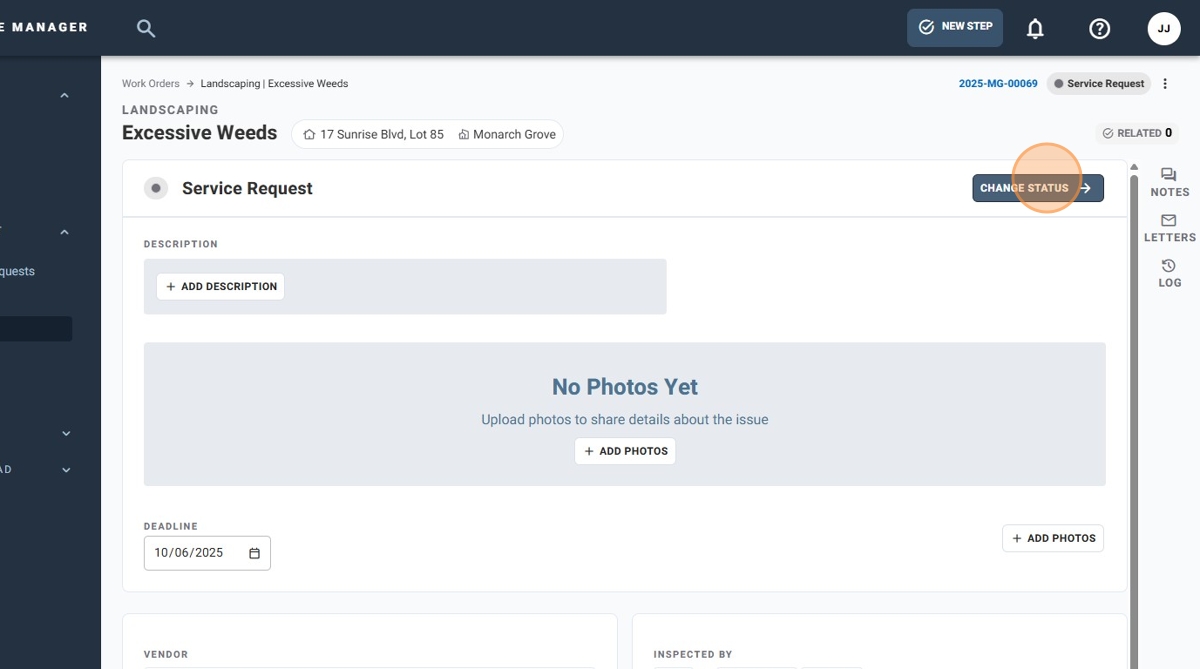Screen dimensions: 1200x669
Task: Click the Service Request status badge in the header
Action: click(x=1099, y=84)
